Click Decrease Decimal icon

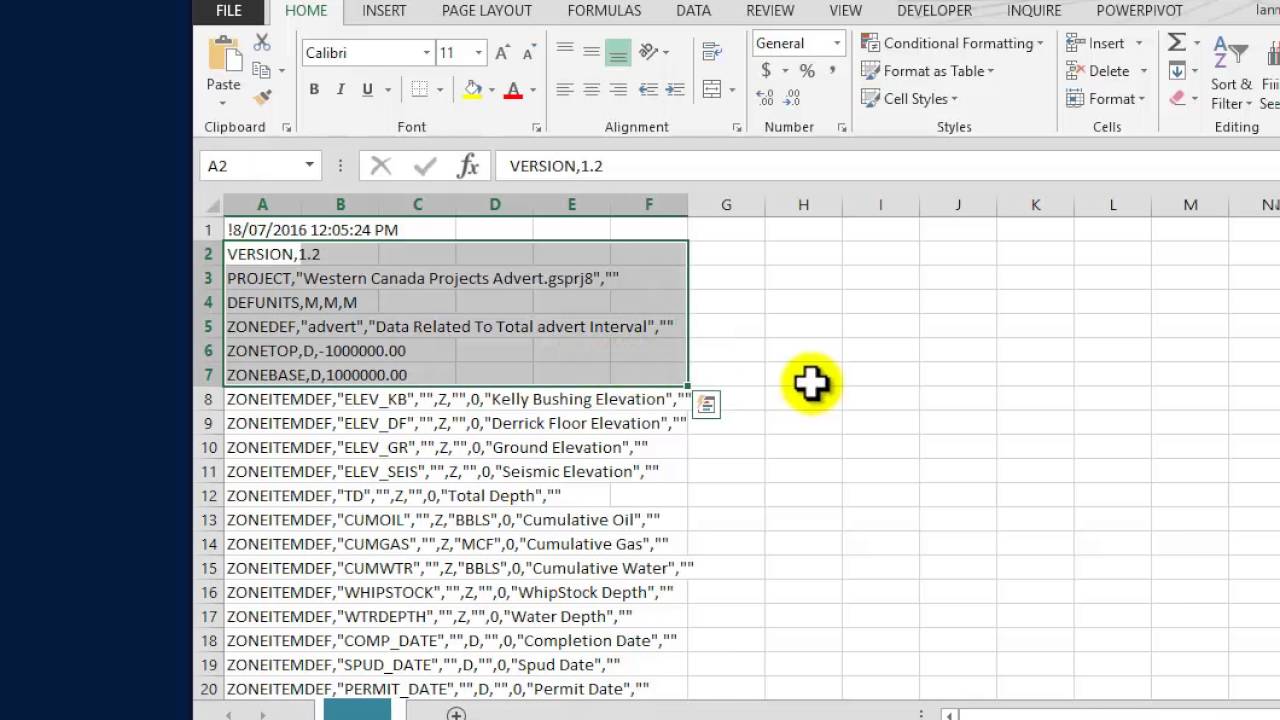click(793, 98)
